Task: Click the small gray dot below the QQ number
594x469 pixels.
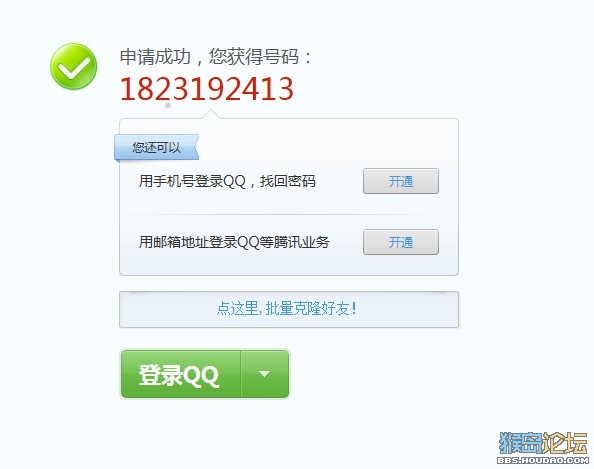Action: [168, 105]
